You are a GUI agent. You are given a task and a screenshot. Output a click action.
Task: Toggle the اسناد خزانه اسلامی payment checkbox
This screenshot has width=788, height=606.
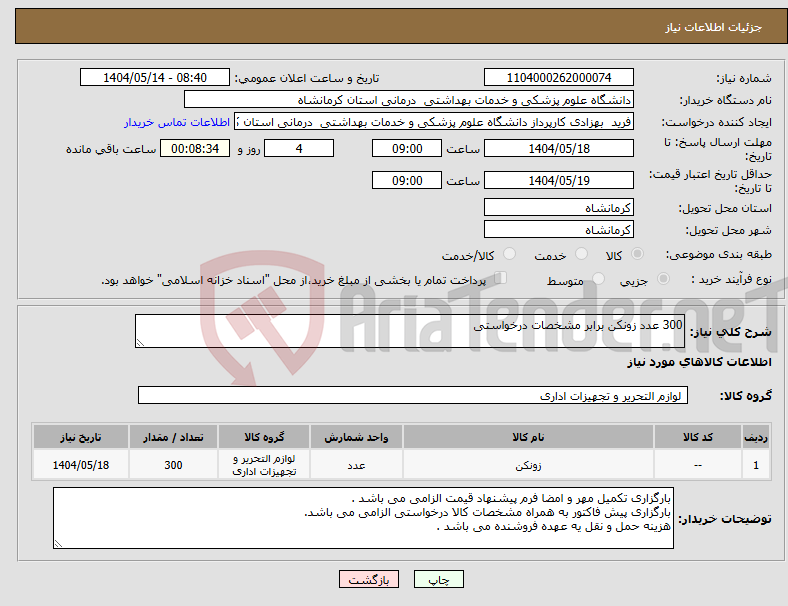tap(501, 278)
